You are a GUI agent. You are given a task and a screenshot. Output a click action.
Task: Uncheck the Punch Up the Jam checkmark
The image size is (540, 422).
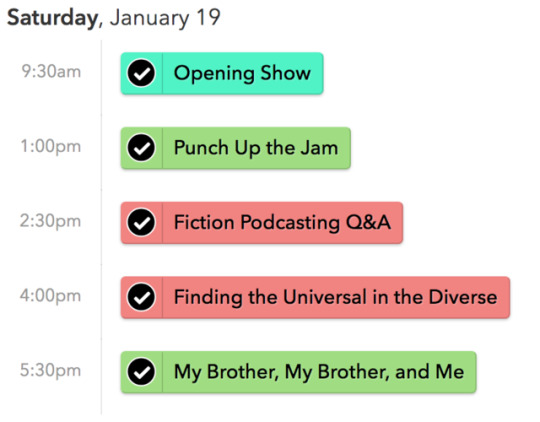tap(141, 148)
